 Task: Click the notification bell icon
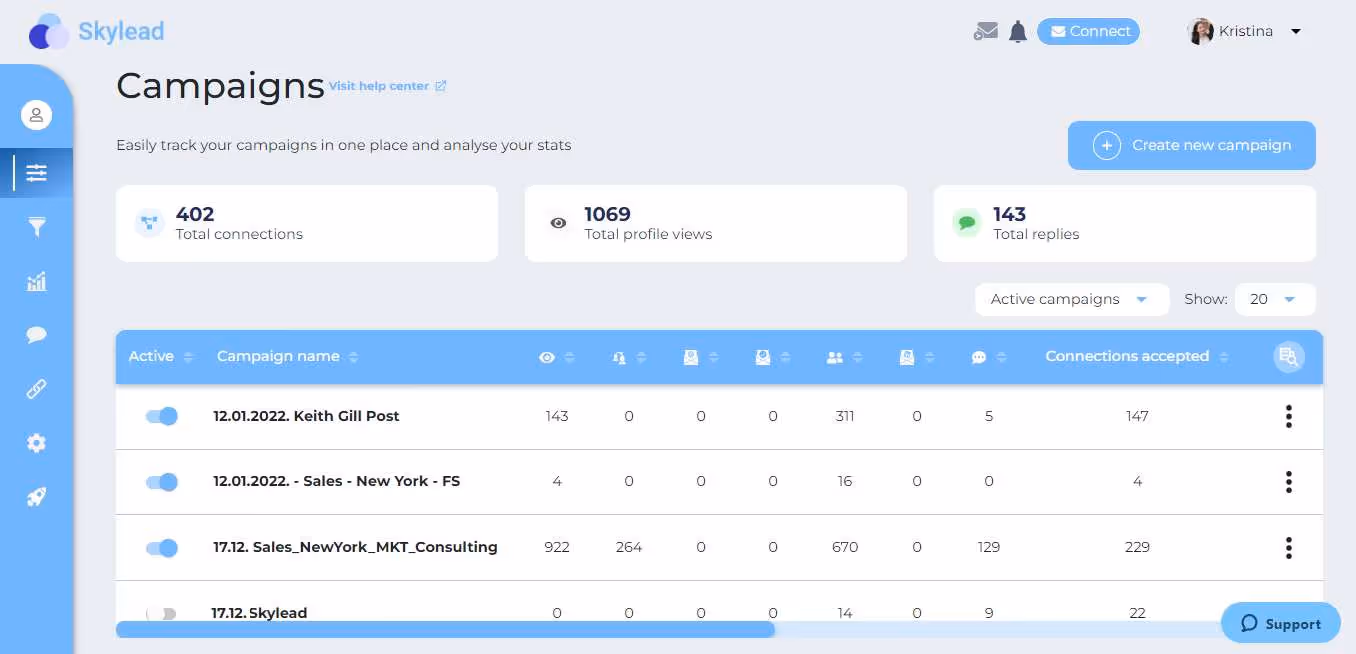(x=1017, y=31)
